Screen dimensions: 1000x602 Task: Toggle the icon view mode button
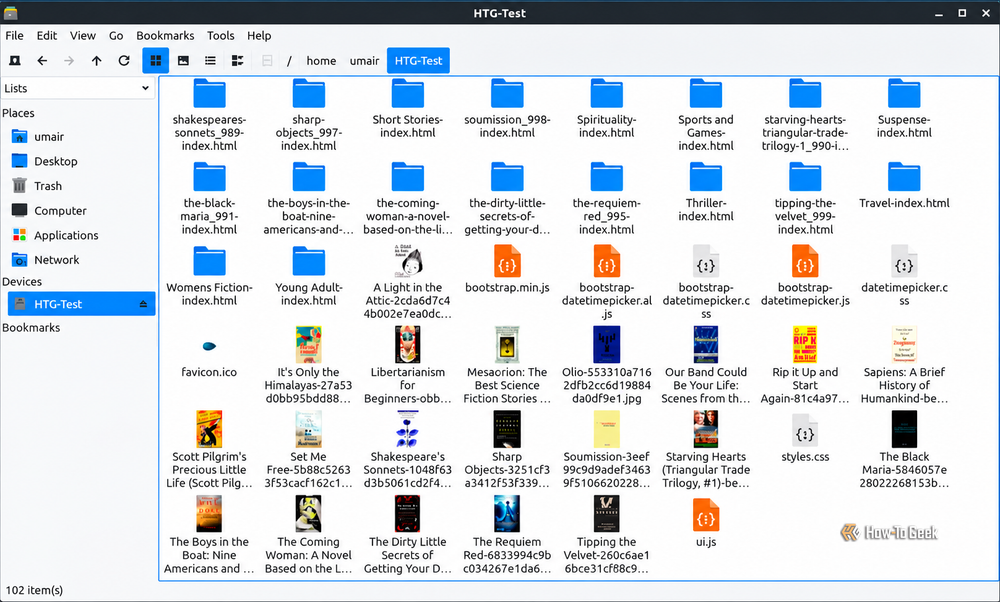[156, 61]
